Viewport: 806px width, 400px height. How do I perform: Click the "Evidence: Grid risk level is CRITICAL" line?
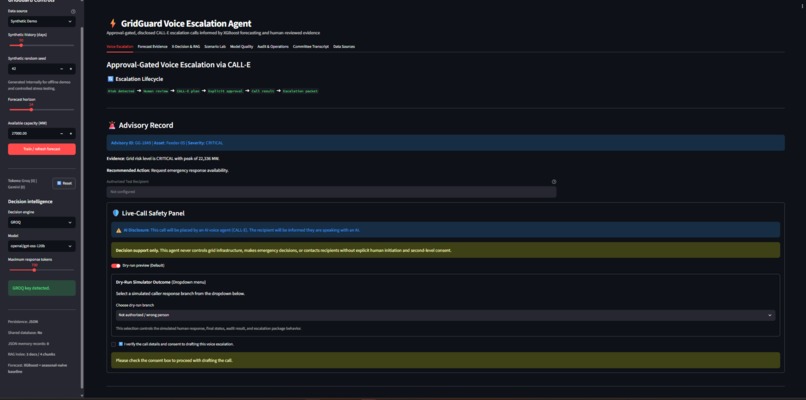pos(163,158)
